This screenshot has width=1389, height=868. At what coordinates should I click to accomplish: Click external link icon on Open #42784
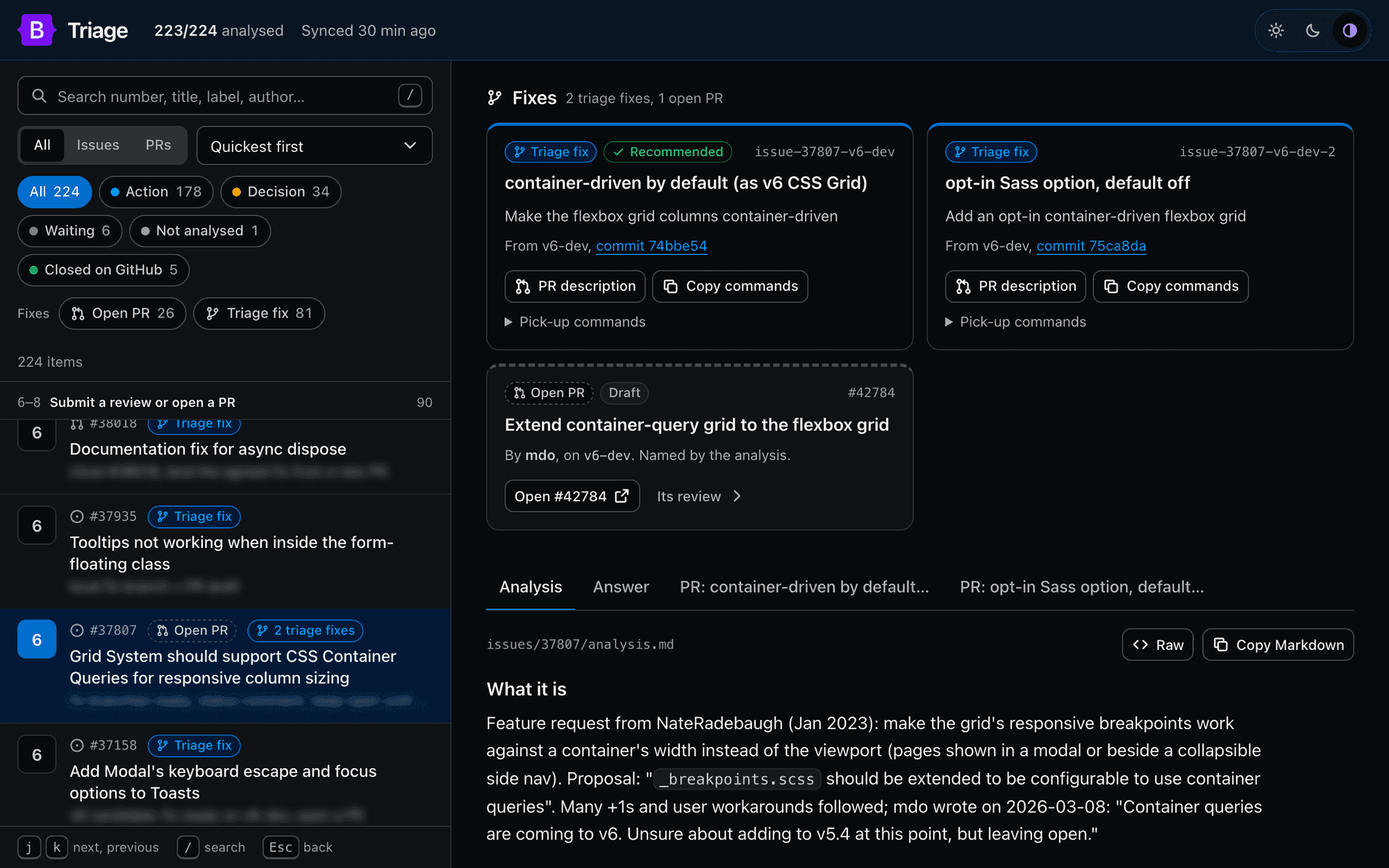tap(622, 496)
